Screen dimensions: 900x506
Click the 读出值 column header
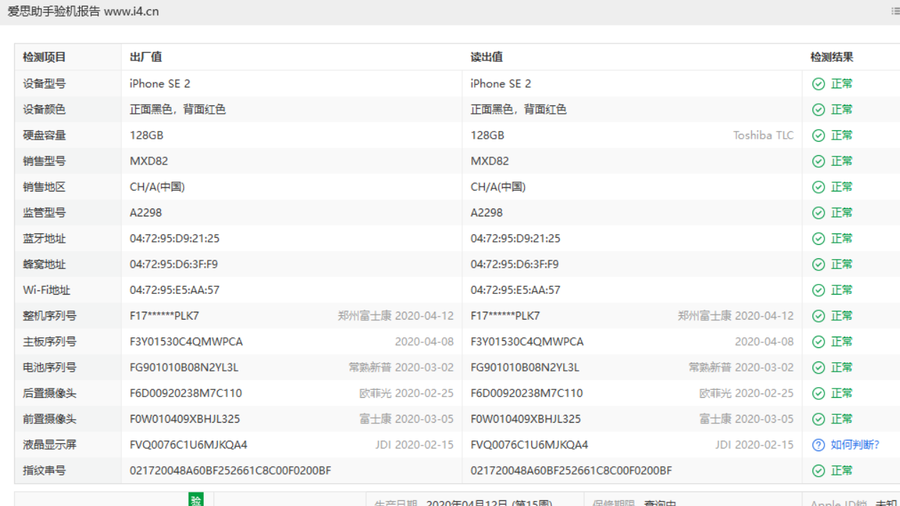pyautogui.click(x=487, y=57)
